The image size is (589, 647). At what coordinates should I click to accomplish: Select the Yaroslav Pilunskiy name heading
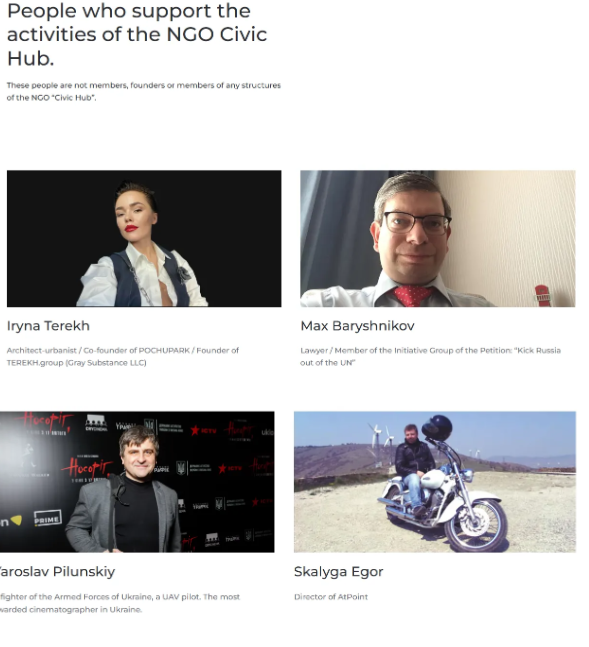[x=57, y=572]
